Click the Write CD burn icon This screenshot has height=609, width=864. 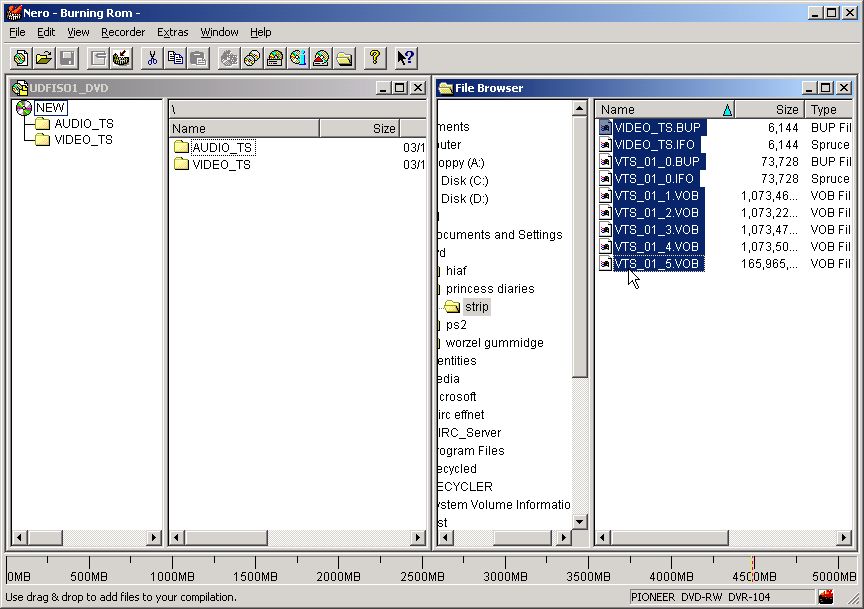click(121, 58)
